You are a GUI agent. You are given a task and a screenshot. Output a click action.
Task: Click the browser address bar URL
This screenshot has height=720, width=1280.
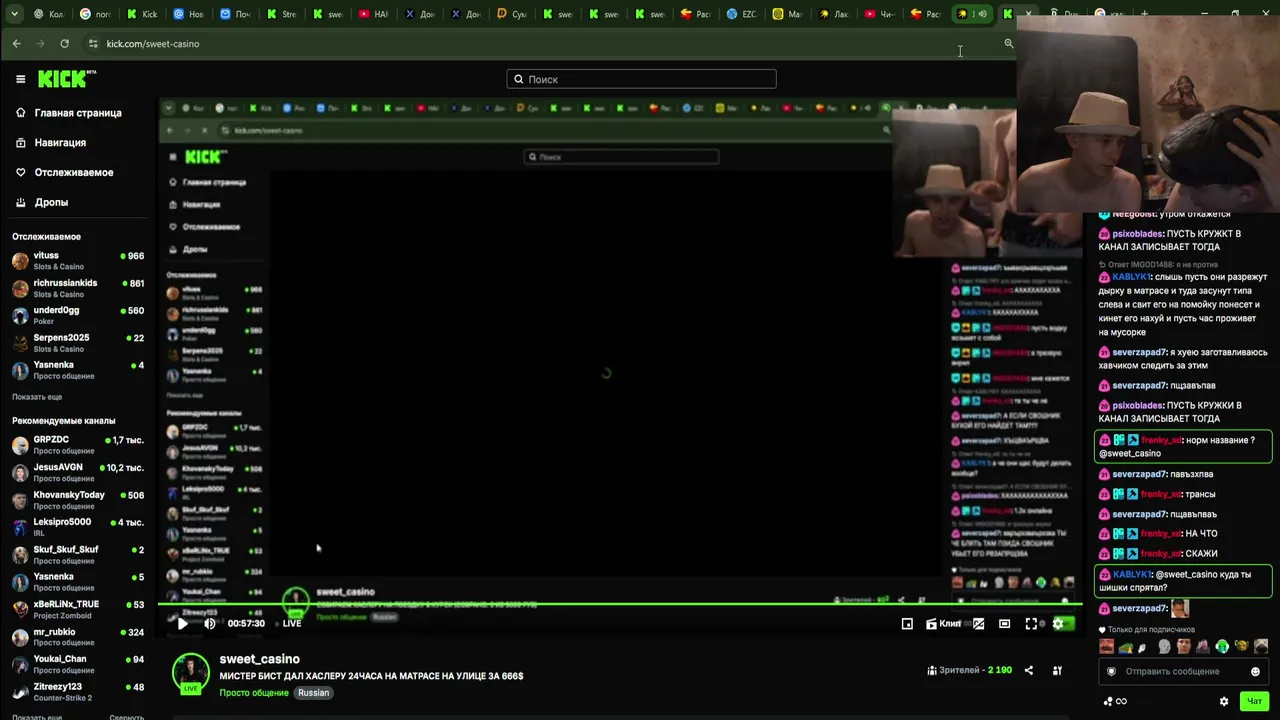coord(153,44)
